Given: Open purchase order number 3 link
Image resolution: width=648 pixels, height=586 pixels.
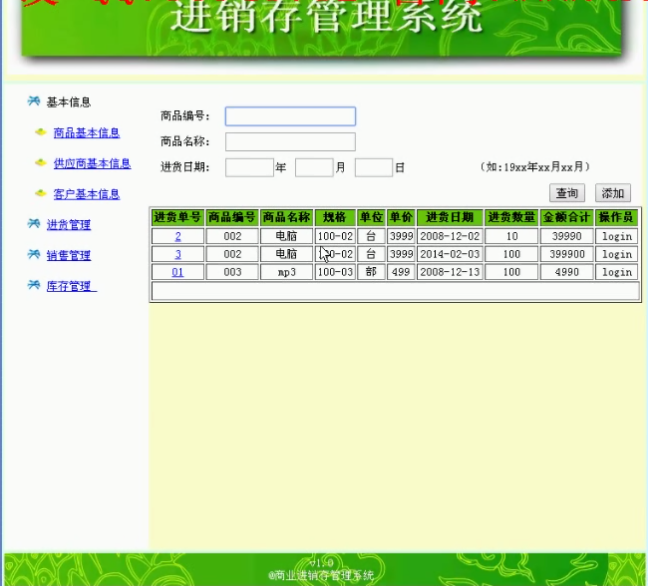Looking at the screenshot, I should pos(178,254).
